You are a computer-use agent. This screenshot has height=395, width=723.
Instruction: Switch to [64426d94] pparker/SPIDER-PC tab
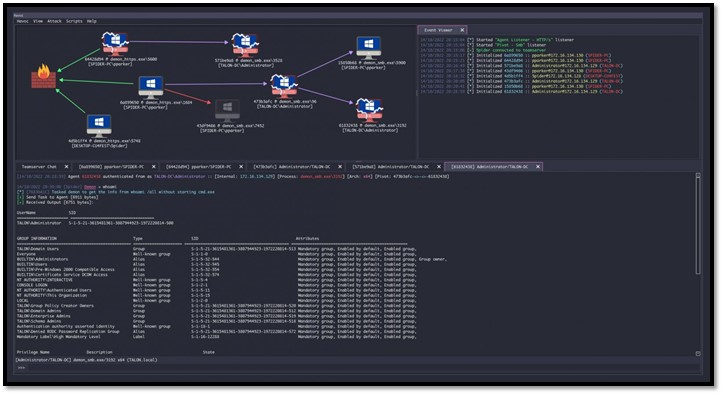pos(198,167)
